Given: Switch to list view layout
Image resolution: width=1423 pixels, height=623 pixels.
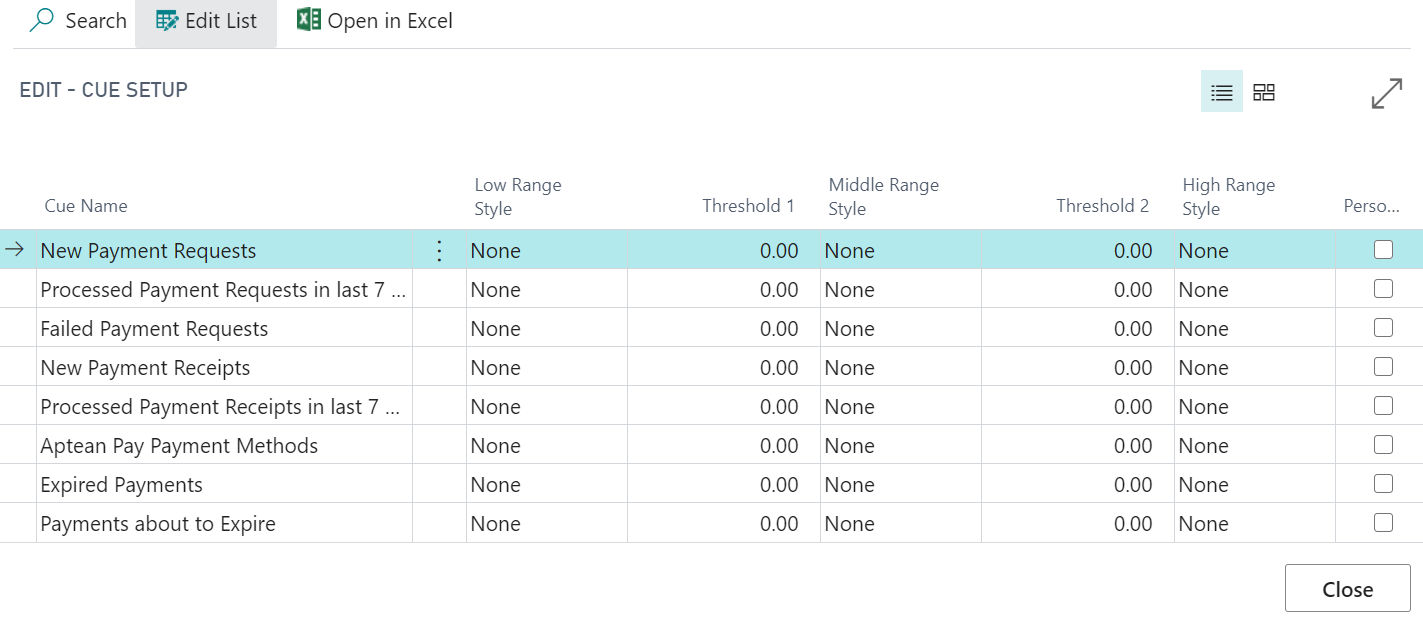Looking at the screenshot, I should [1221, 92].
